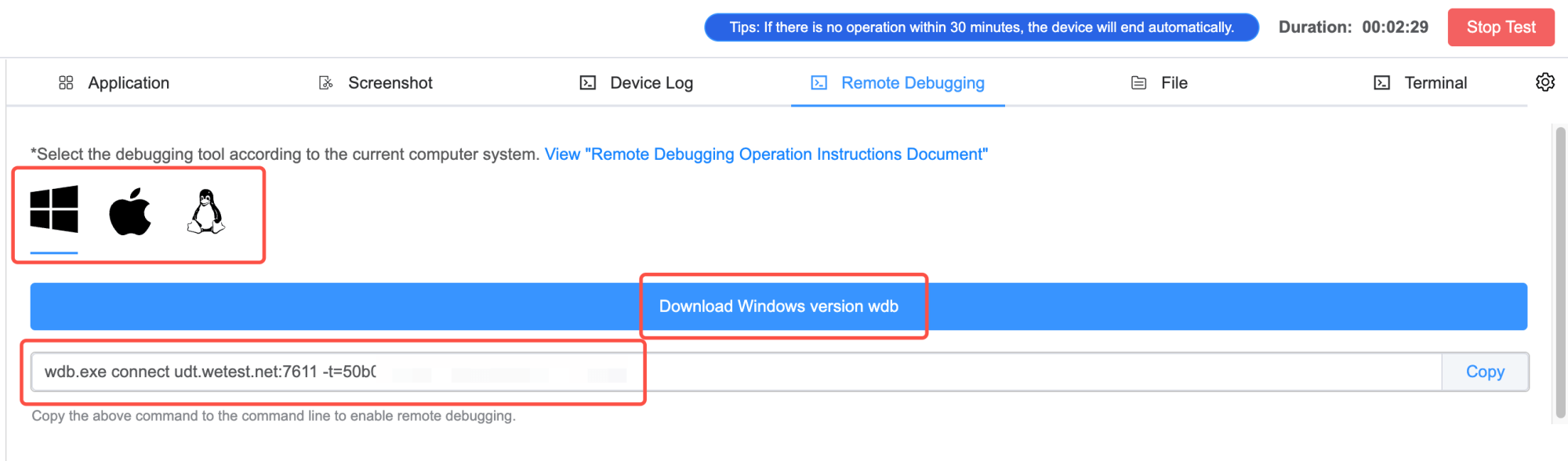Click the File tab's document icon
Viewport: 1568px width, 461px height.
click(1138, 83)
